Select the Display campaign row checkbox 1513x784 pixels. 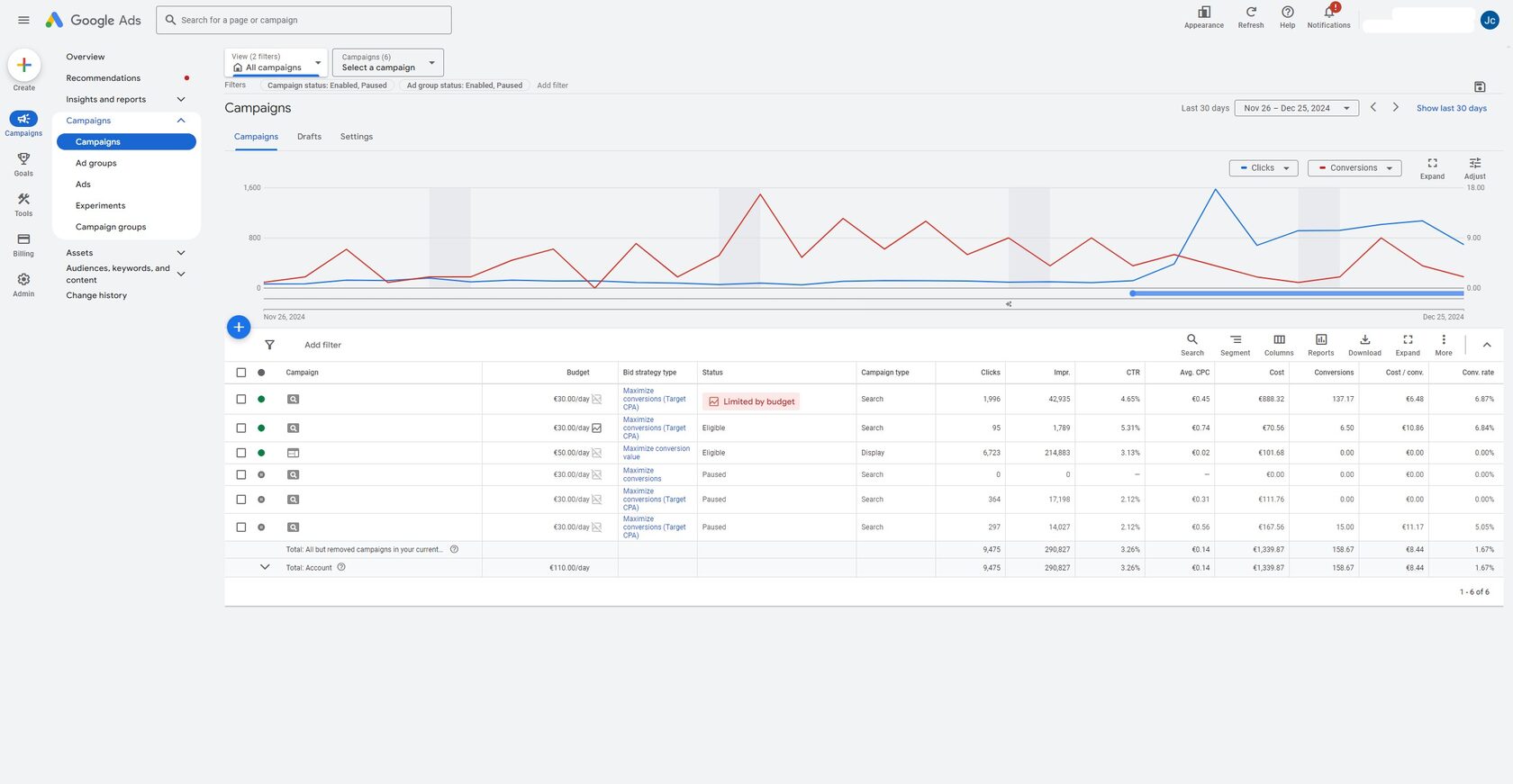pos(240,453)
